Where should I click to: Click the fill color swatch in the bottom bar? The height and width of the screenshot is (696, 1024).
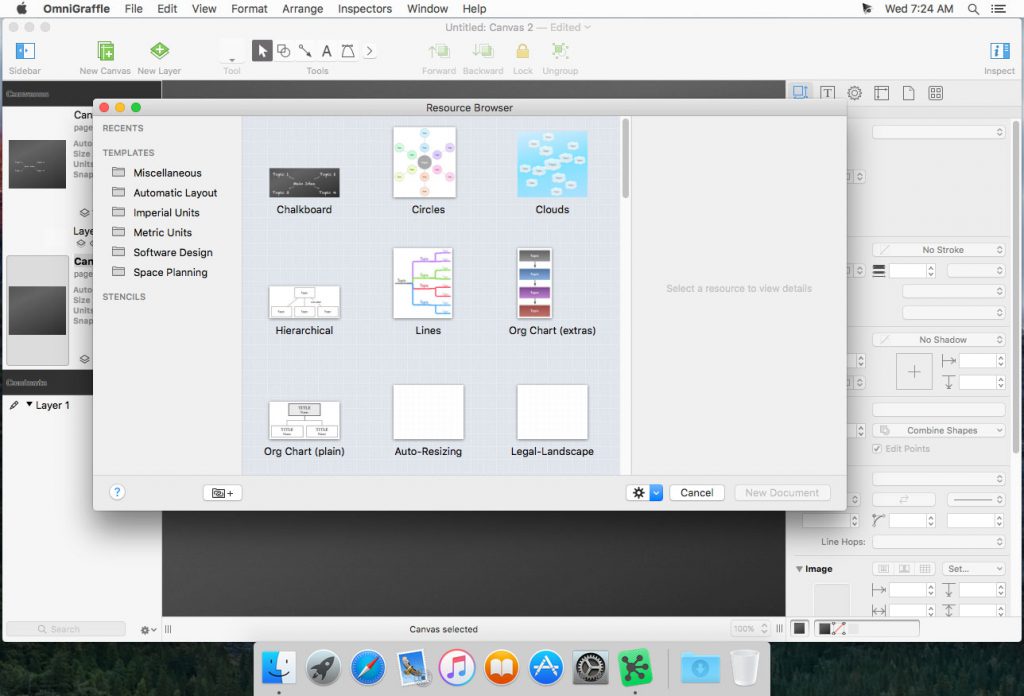800,628
